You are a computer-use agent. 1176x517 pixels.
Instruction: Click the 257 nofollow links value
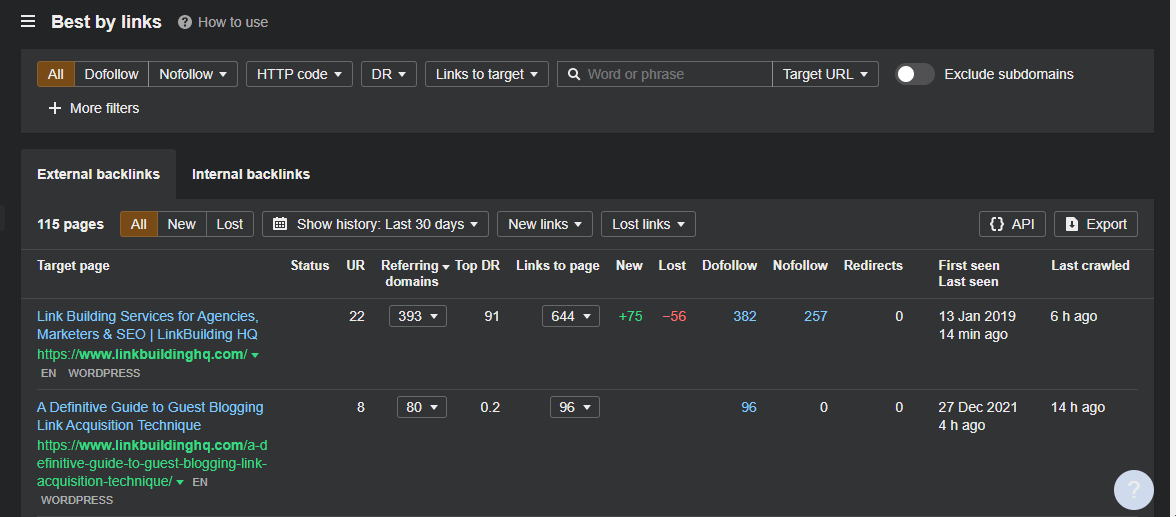815,316
